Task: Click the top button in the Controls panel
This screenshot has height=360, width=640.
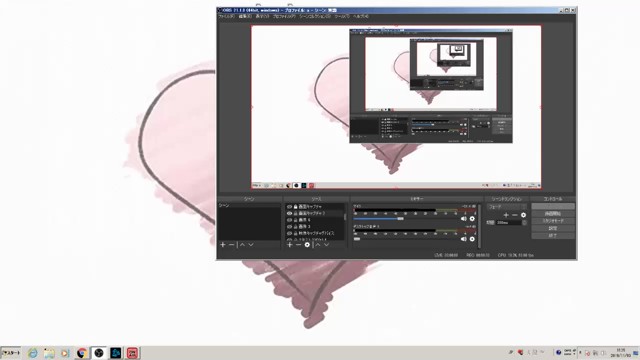Action: [553, 207]
